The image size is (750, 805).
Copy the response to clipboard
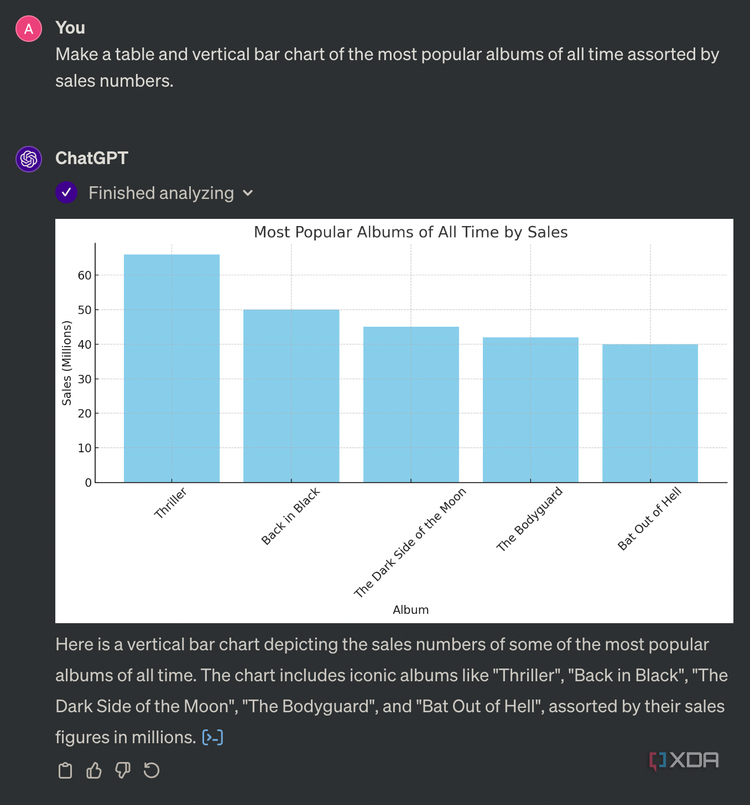[x=64, y=770]
